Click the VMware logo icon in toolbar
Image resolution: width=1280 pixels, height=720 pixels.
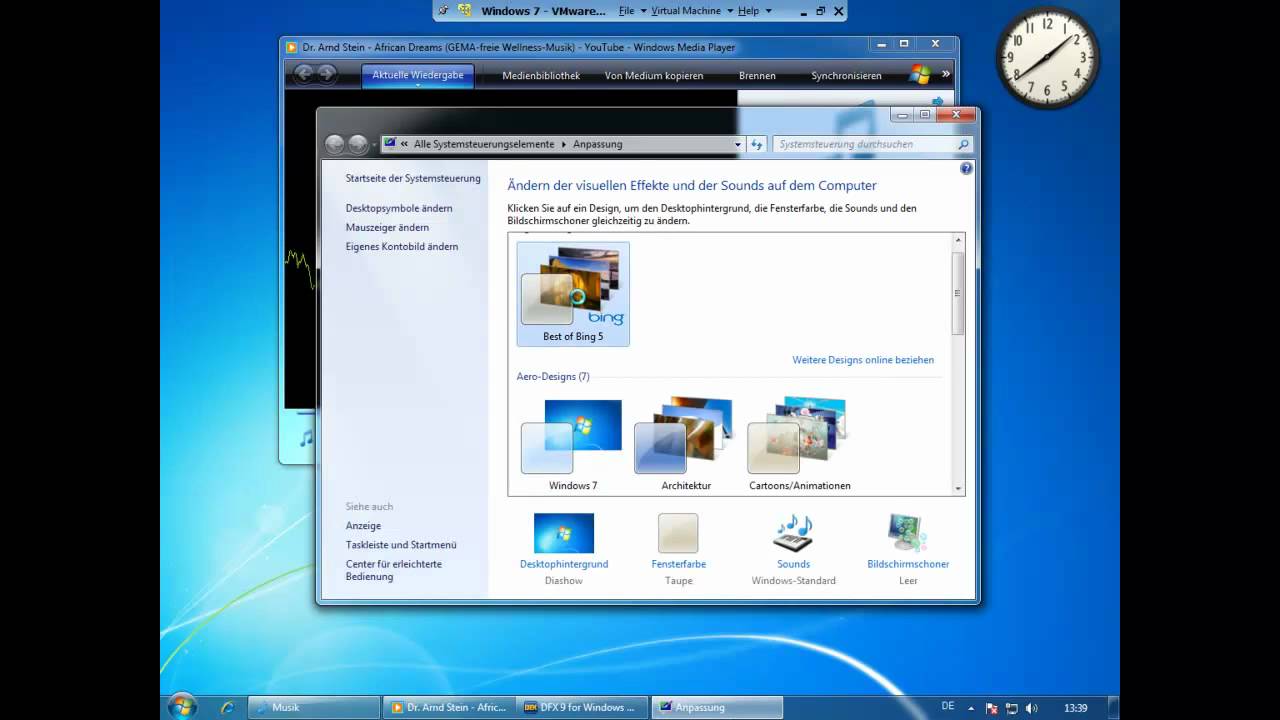pyautogui.click(x=465, y=11)
